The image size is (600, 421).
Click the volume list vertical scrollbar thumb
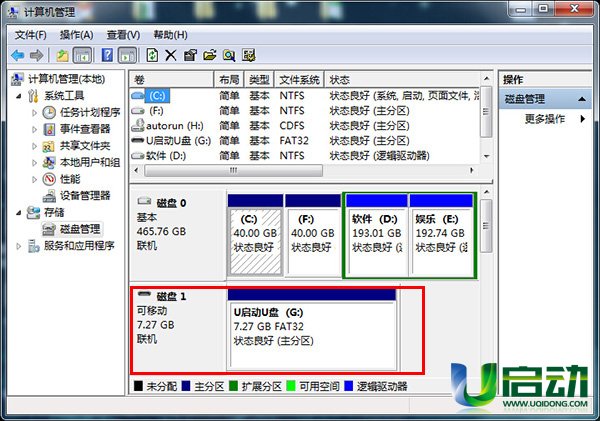coord(486,112)
